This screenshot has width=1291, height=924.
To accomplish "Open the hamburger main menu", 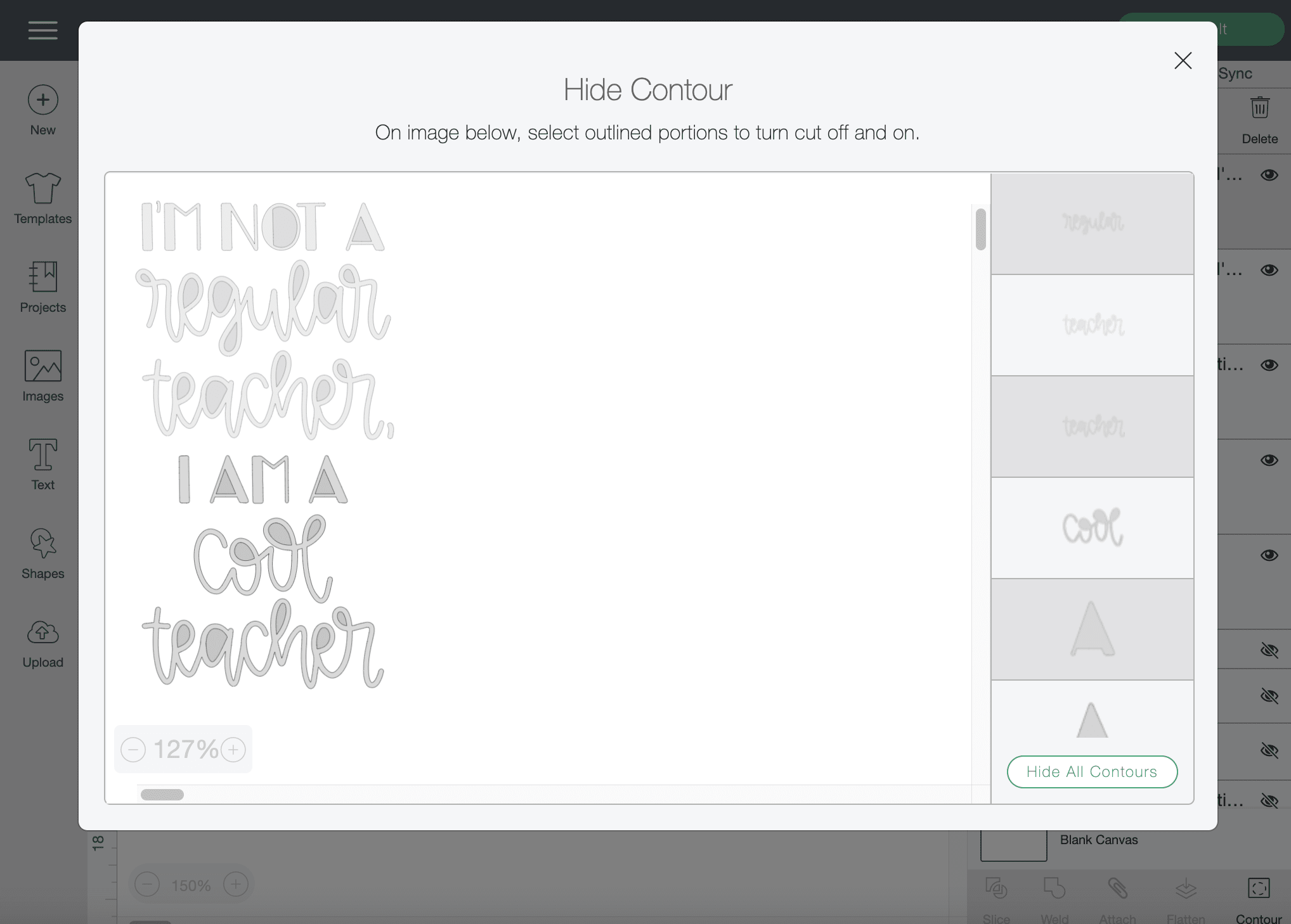I will coord(42,30).
